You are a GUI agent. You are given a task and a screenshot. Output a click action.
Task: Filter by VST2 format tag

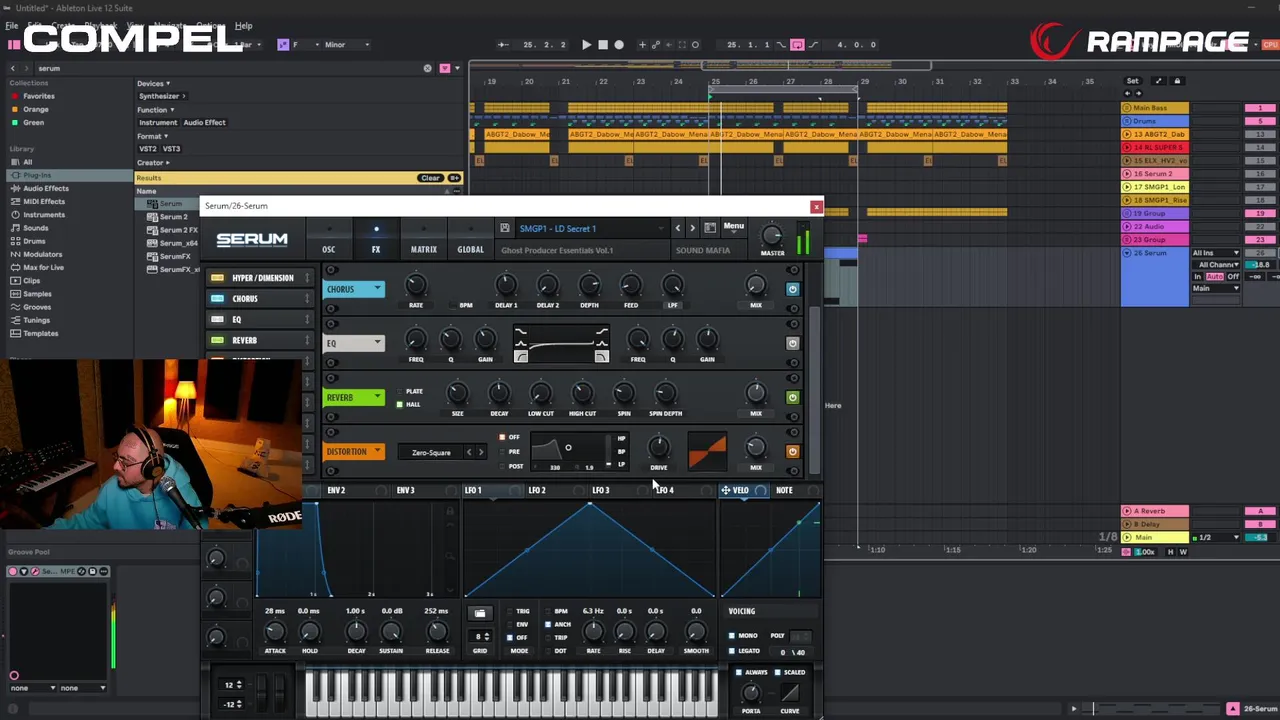coord(146,148)
